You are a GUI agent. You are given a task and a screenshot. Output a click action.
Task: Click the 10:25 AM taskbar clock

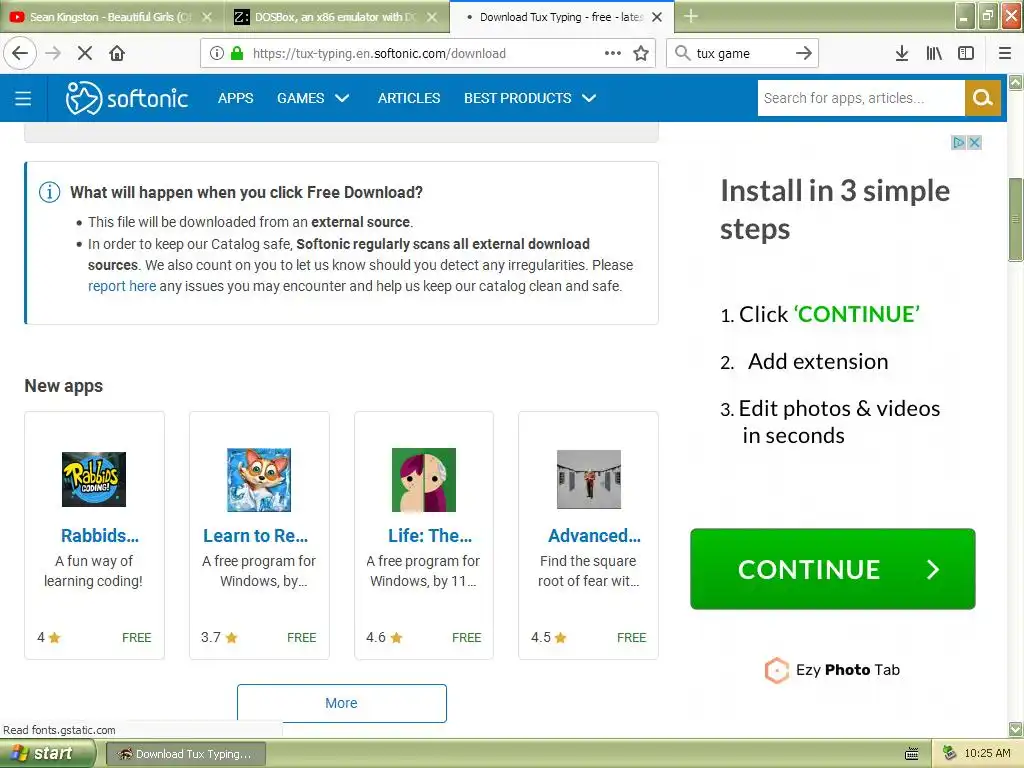pos(987,754)
